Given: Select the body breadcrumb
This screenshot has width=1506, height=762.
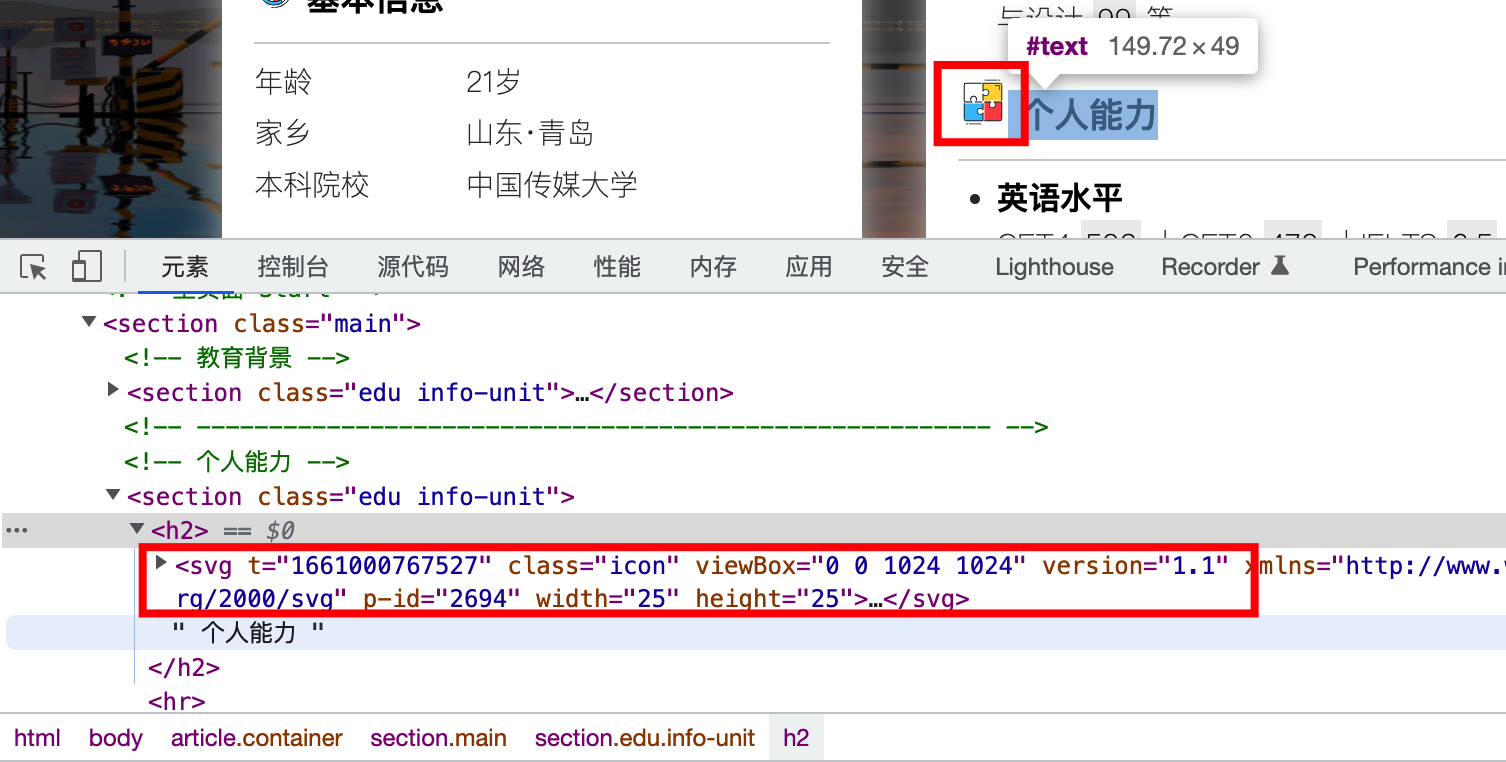Looking at the screenshot, I should (x=115, y=738).
